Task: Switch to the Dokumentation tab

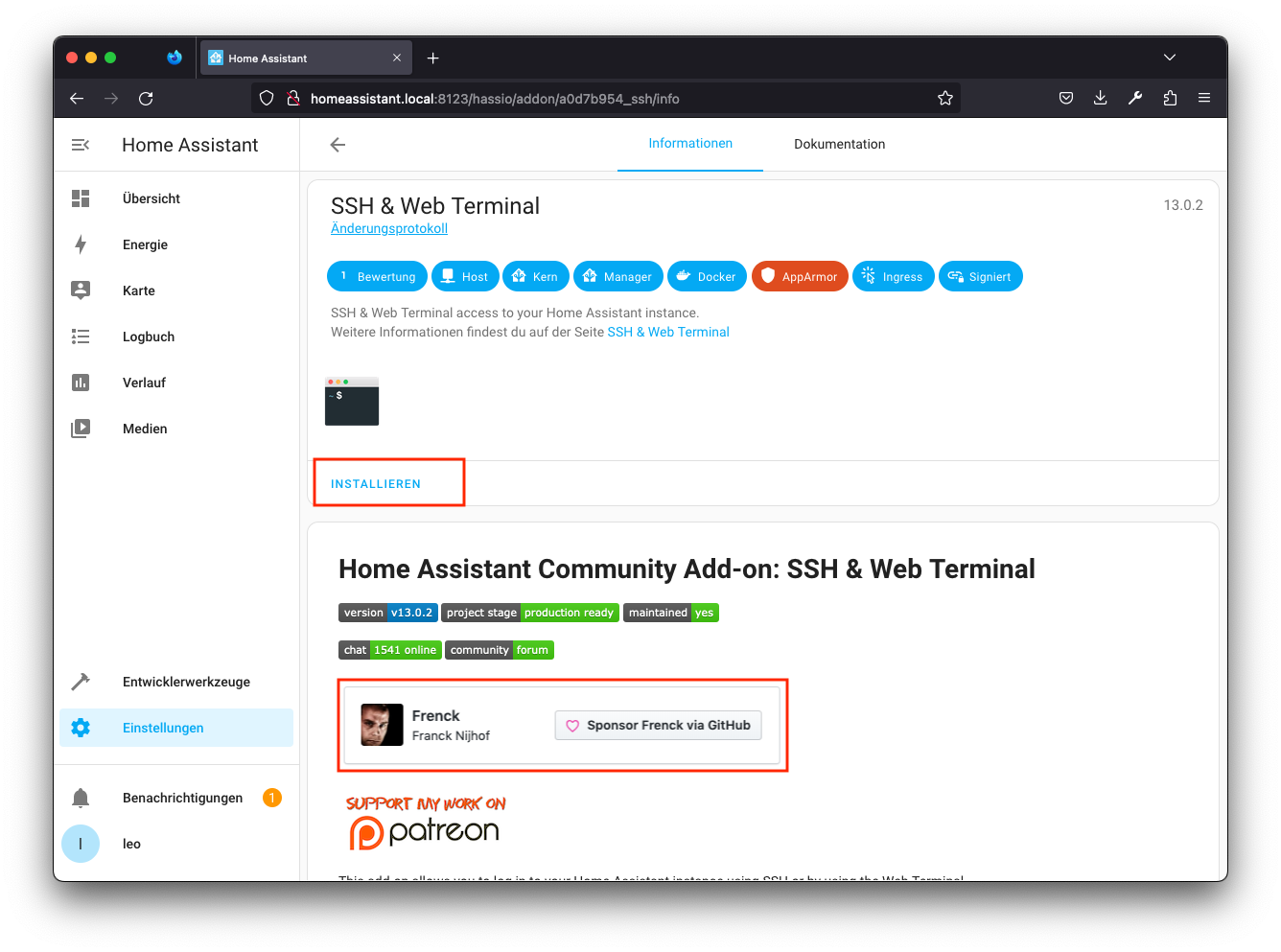Action: point(840,144)
